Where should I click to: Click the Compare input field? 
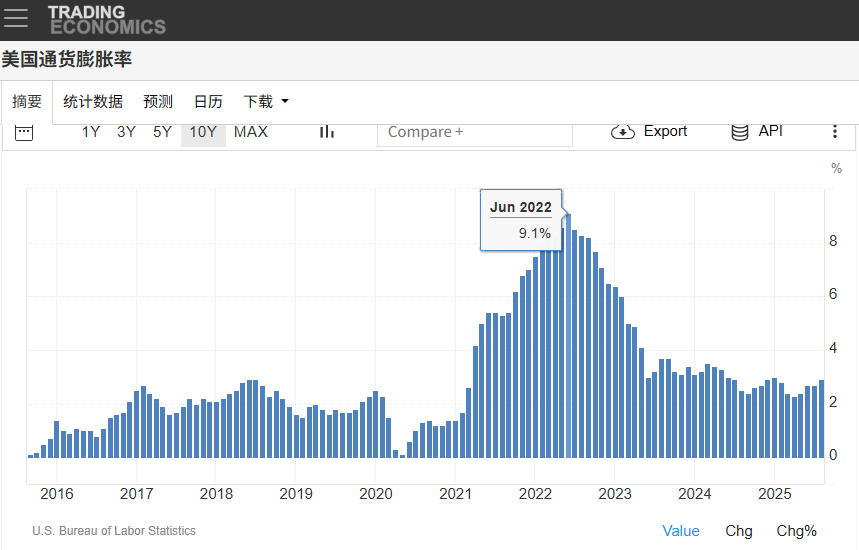pyautogui.click(x=474, y=132)
